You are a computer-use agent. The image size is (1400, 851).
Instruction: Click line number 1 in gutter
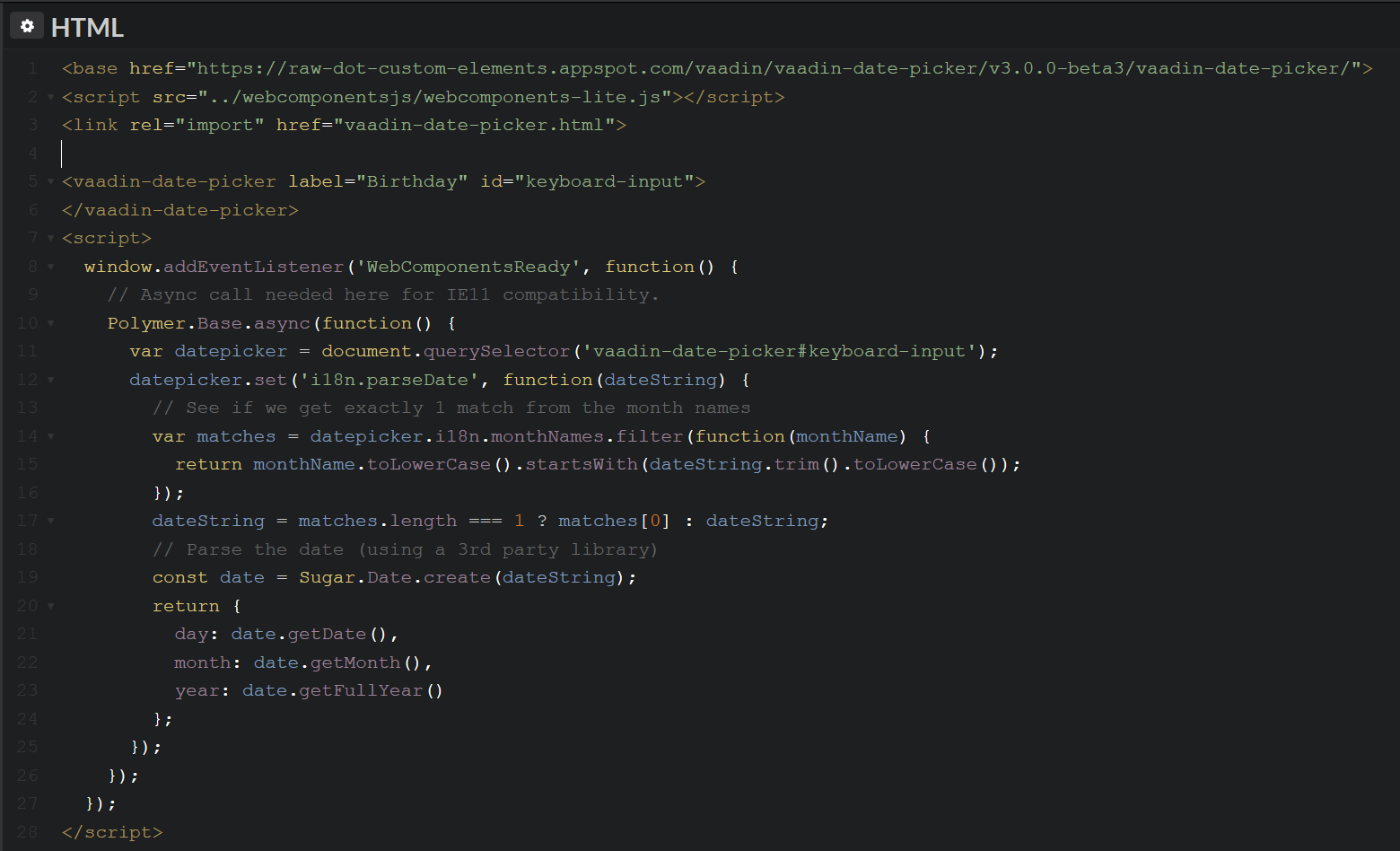click(32, 68)
